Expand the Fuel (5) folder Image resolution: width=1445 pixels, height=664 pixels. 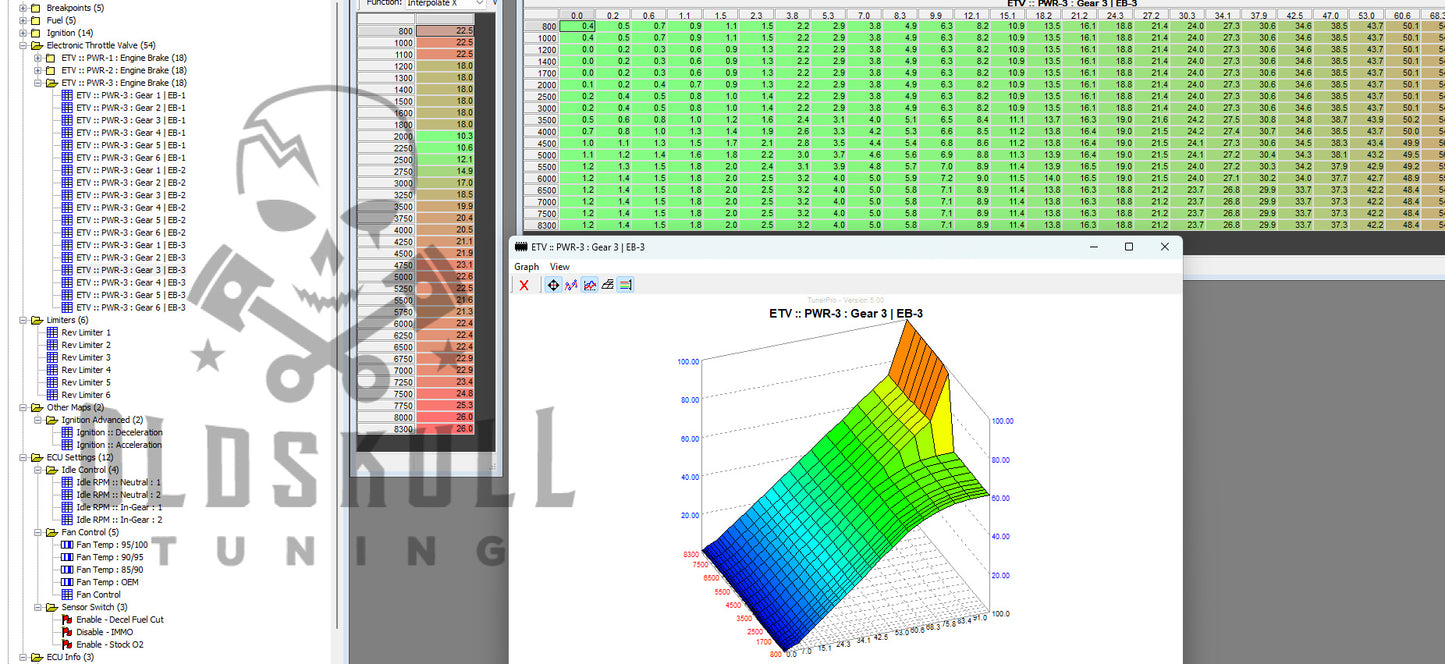[23, 21]
